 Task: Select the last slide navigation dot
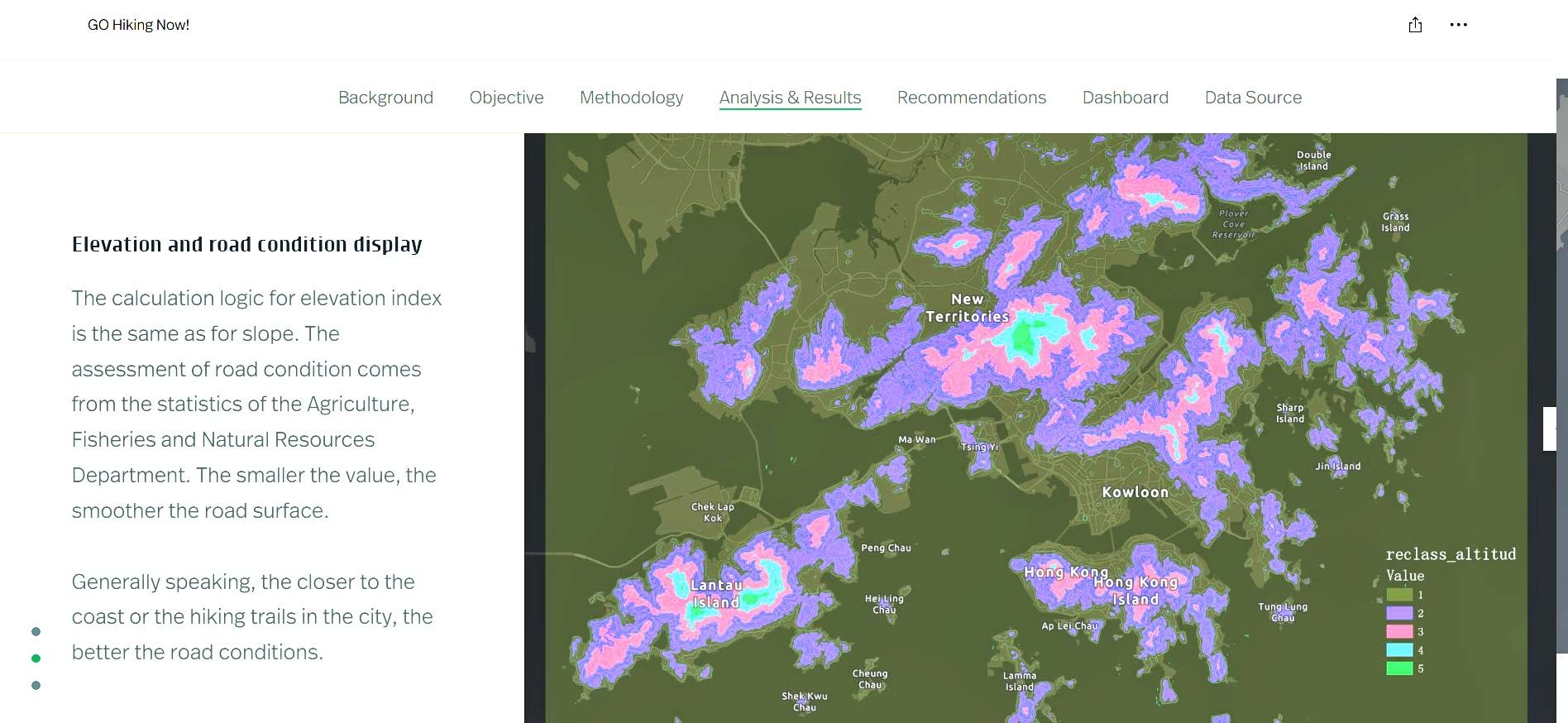pyautogui.click(x=36, y=685)
